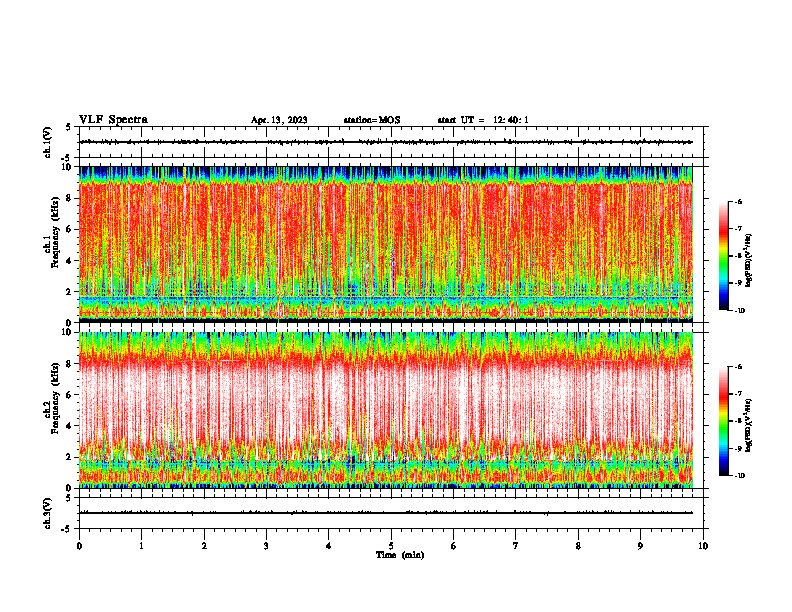Click the ch.2 spectrogram panel
The height and width of the screenshot is (612, 792).
[x=386, y=410]
